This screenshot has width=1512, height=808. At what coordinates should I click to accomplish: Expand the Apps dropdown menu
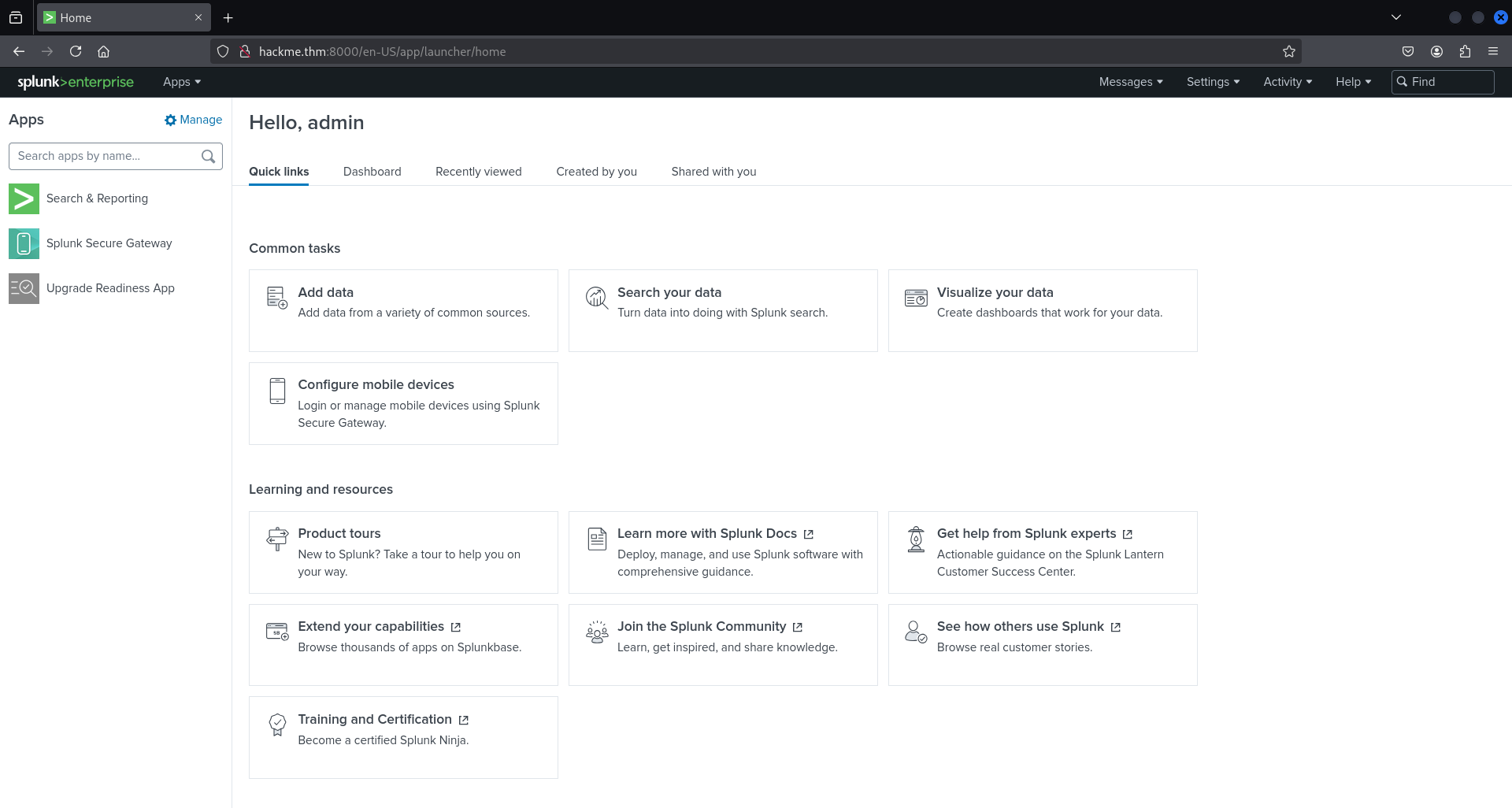tap(181, 82)
